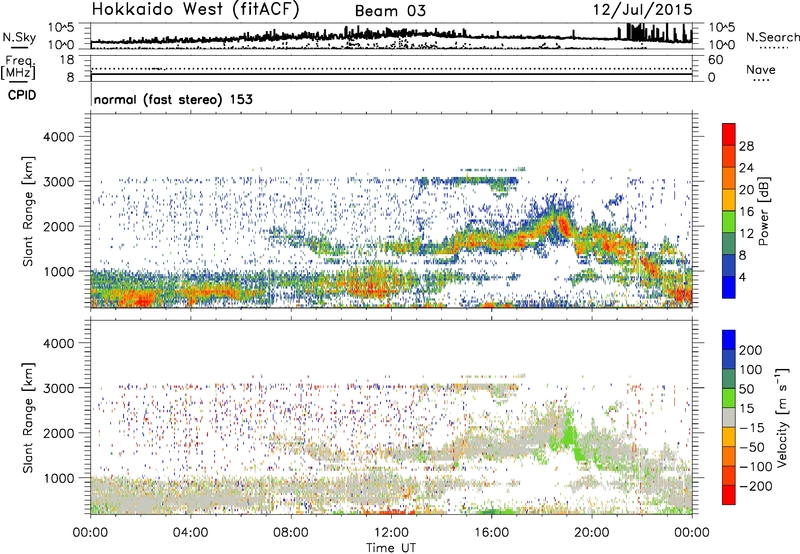
Task: Pick the bright blue bottom Power colorbar segment
Action: point(729,288)
